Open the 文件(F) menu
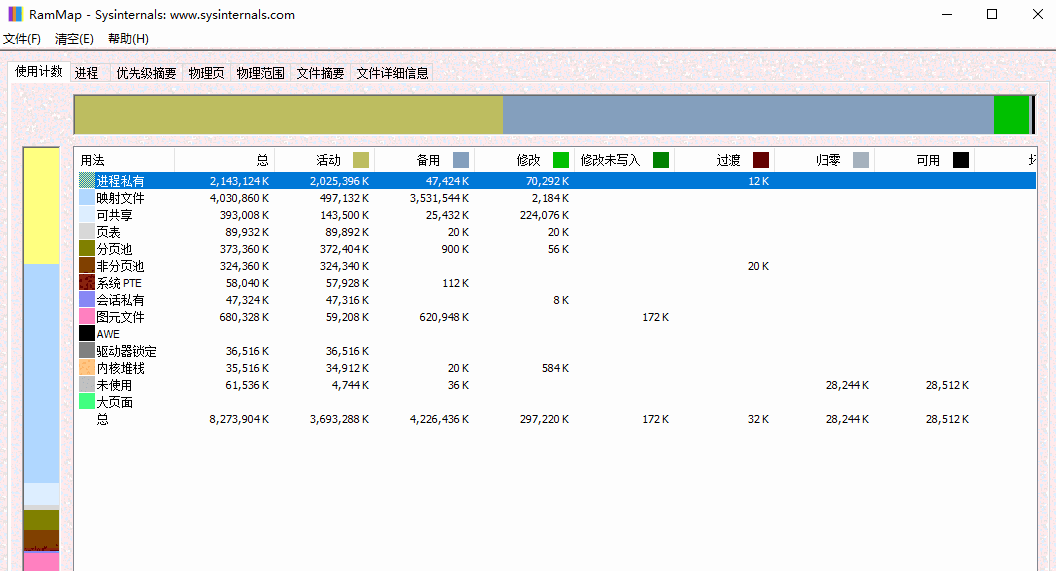Screen dimensions: 1056x571 tap(22, 39)
